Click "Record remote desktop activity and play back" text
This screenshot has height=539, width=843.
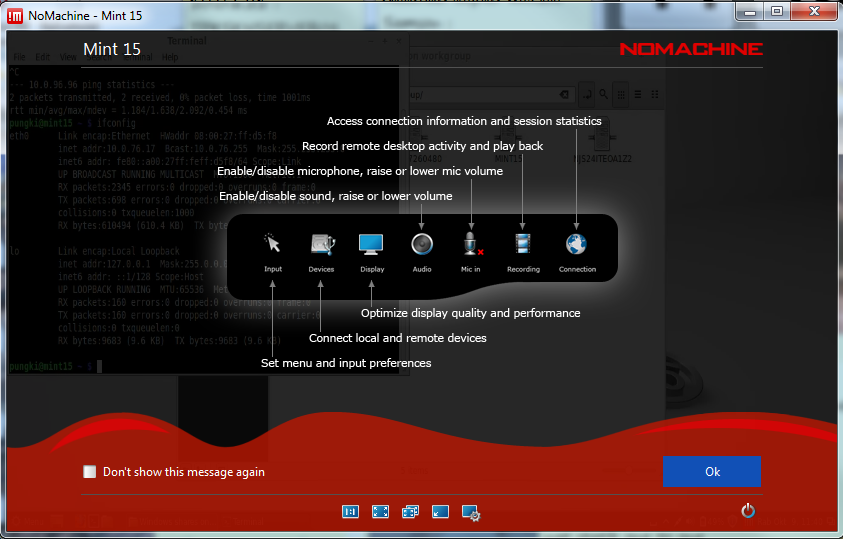coord(423,146)
